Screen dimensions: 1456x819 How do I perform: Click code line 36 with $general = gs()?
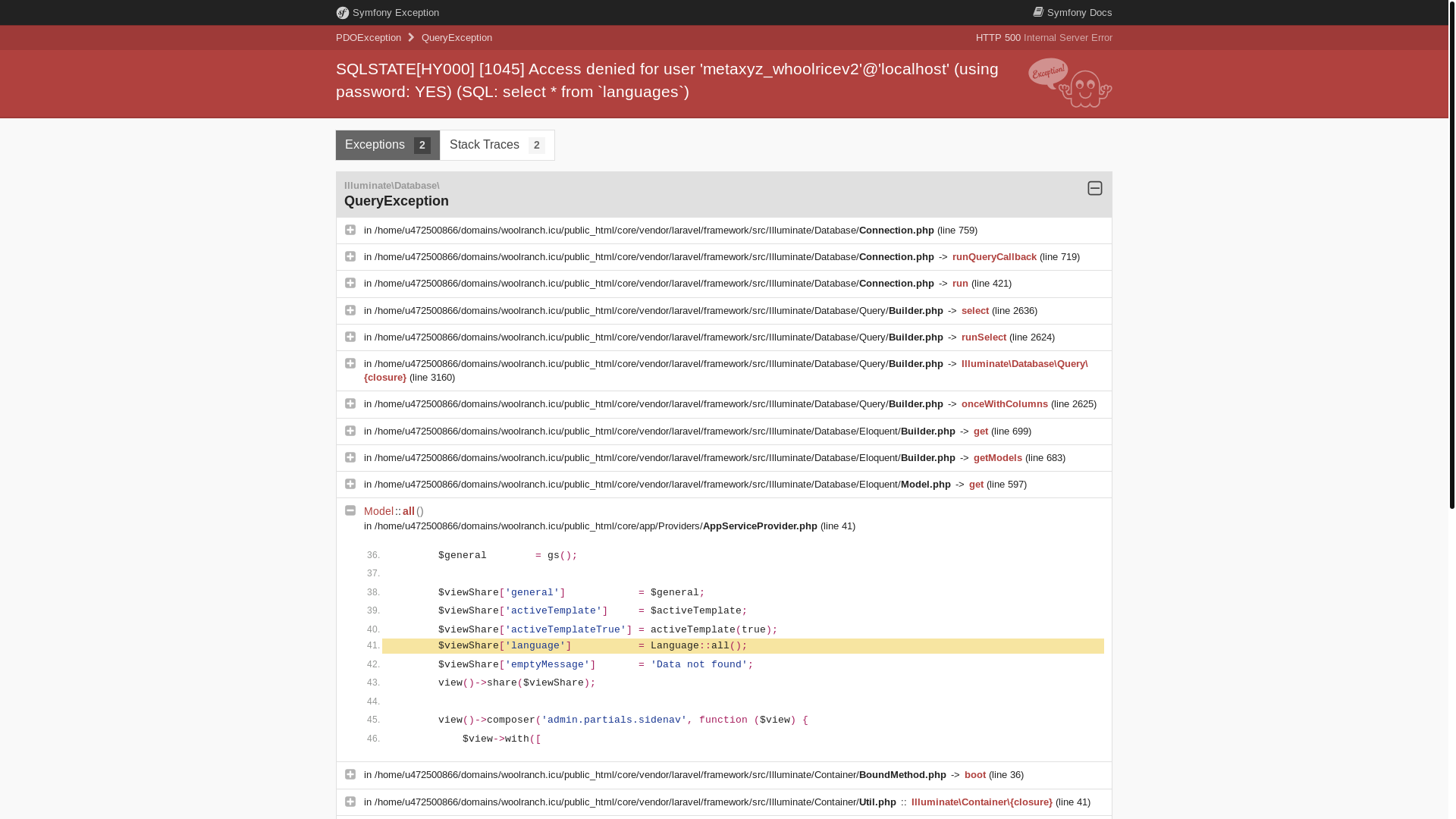508,556
